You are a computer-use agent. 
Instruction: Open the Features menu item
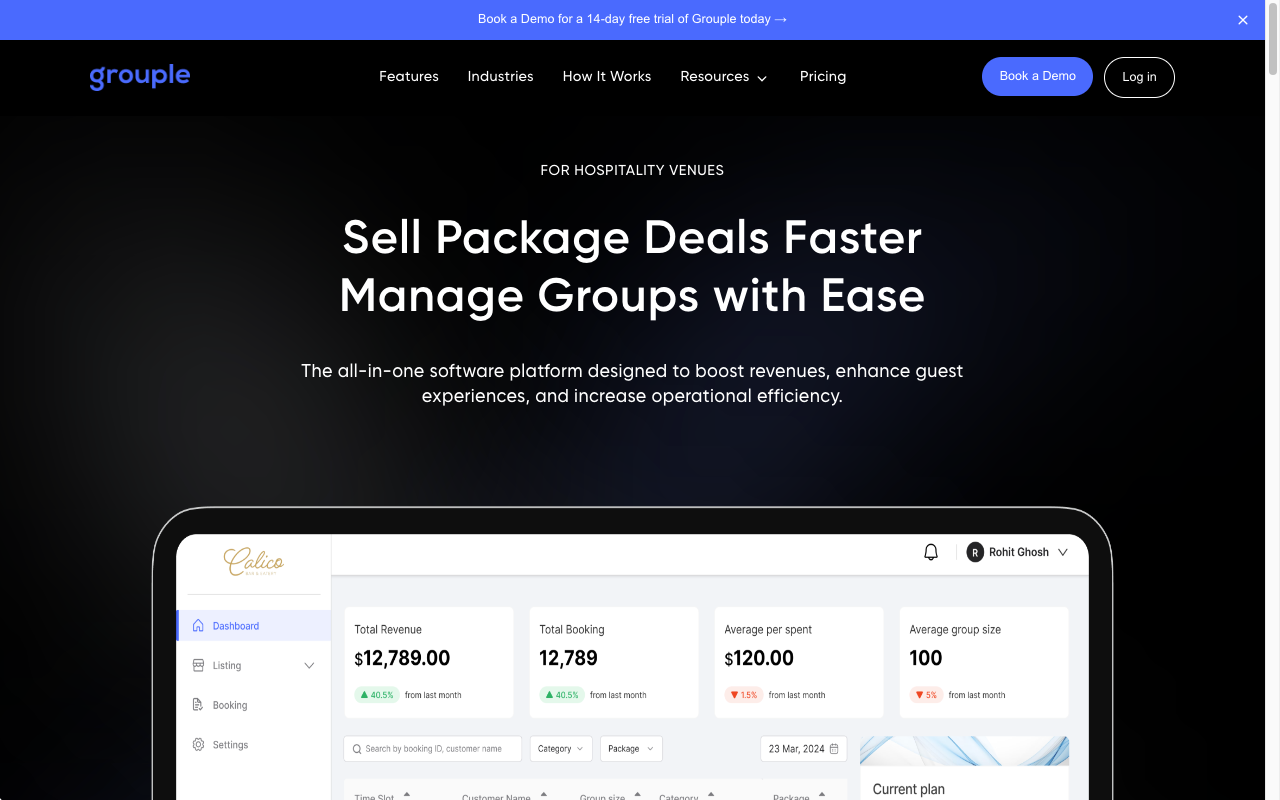(409, 76)
